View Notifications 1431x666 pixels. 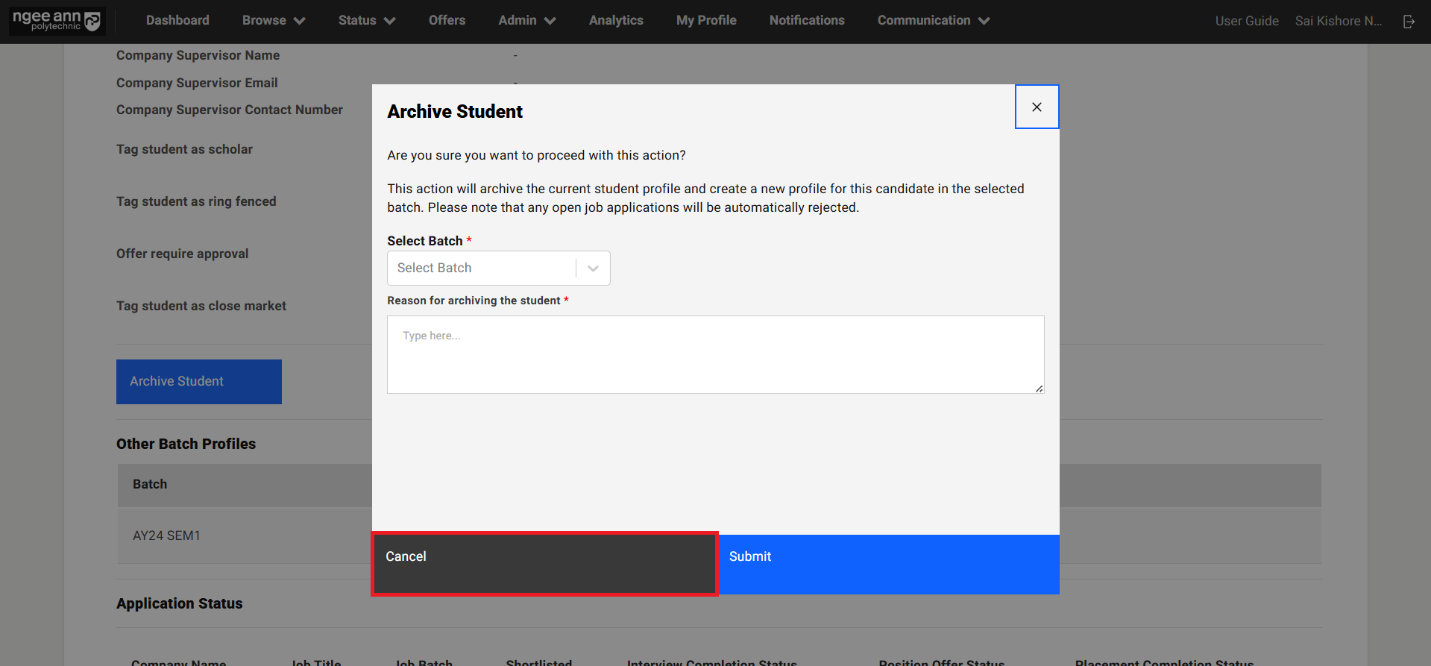click(806, 19)
